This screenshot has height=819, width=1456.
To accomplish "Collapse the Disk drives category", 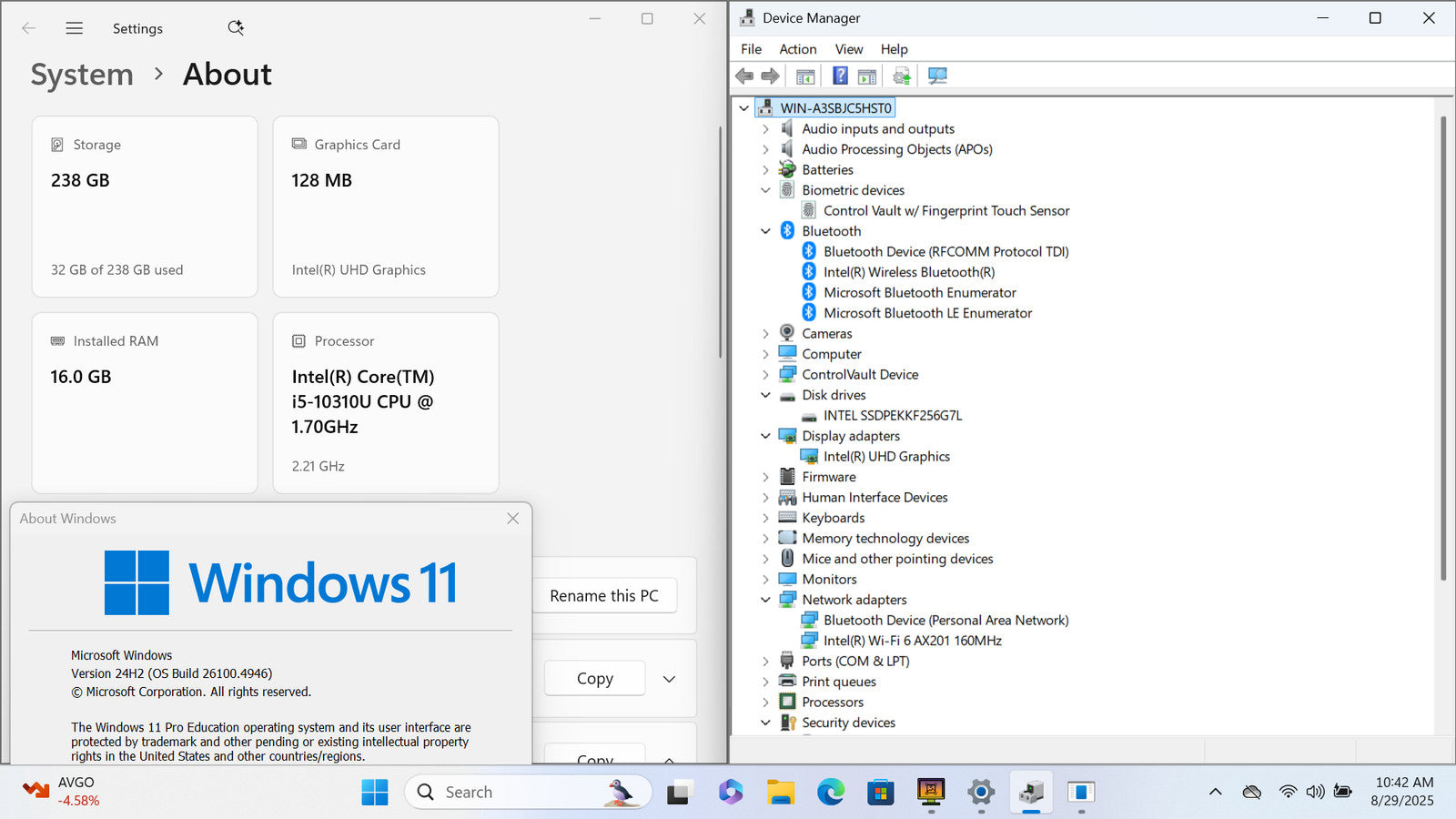I will click(x=765, y=395).
